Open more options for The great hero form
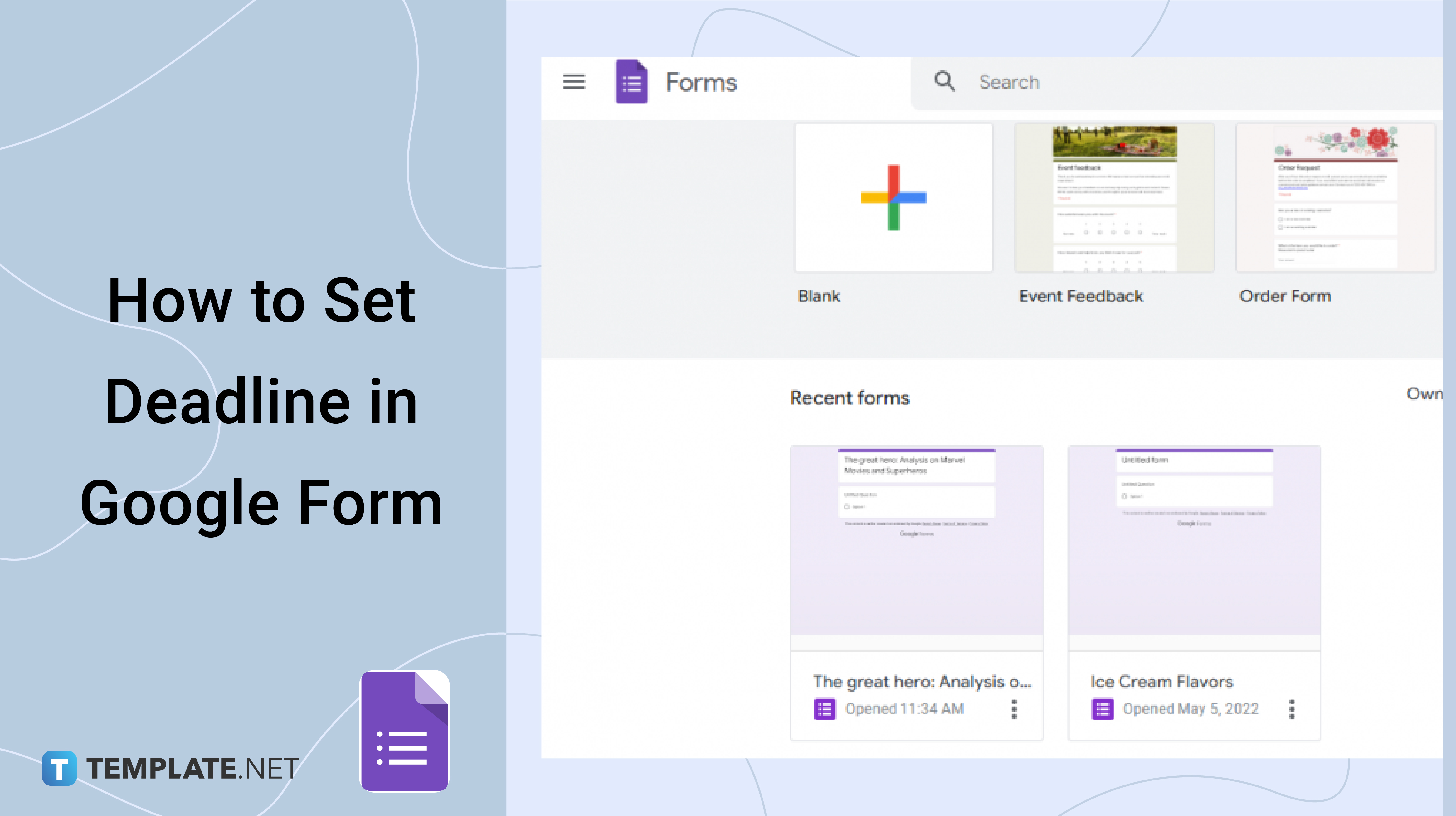 point(1014,709)
